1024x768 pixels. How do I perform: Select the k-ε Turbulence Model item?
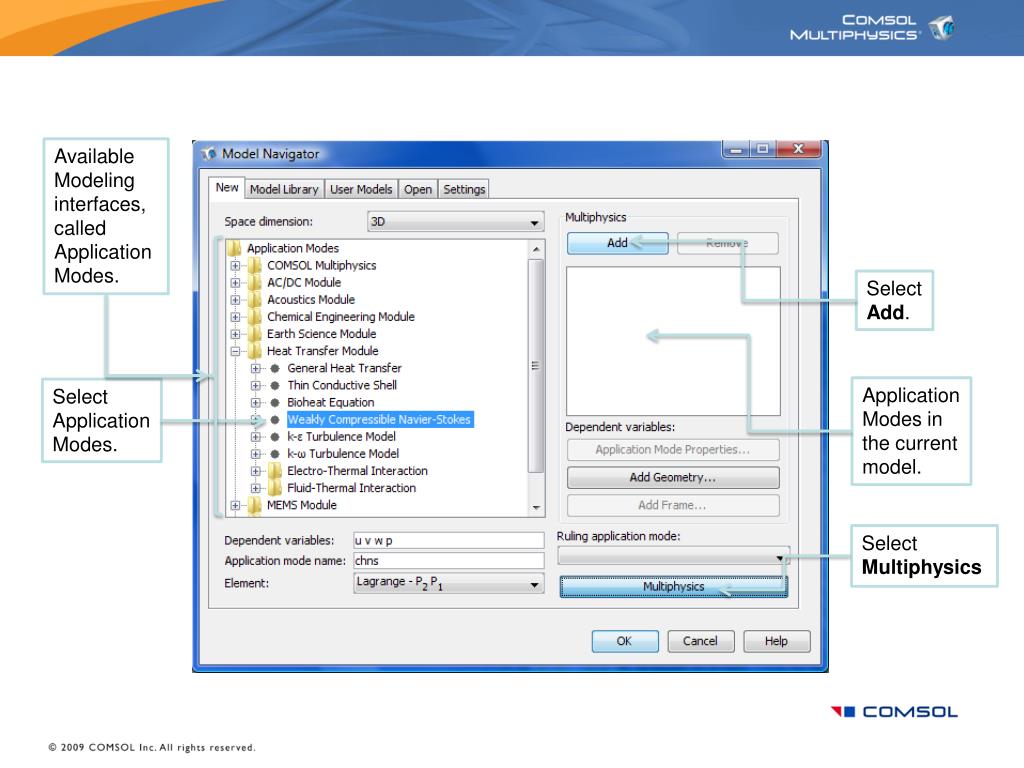(342, 436)
